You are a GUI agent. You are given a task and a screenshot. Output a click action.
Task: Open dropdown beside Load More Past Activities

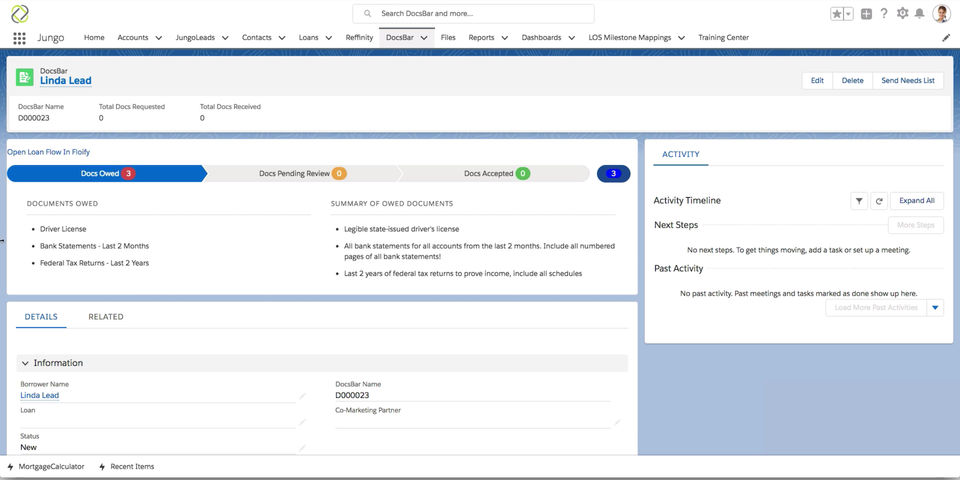pos(935,308)
